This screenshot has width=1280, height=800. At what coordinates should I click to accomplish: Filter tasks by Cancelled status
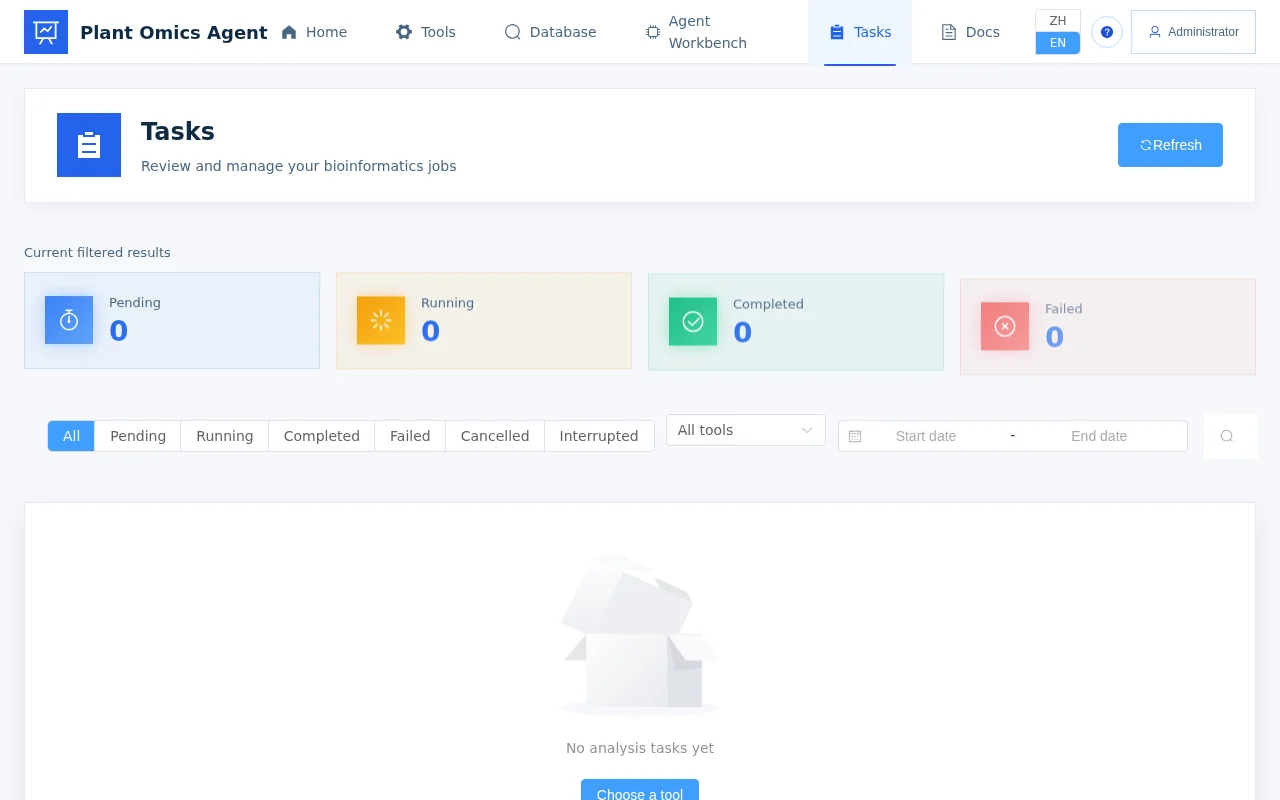[x=495, y=436]
